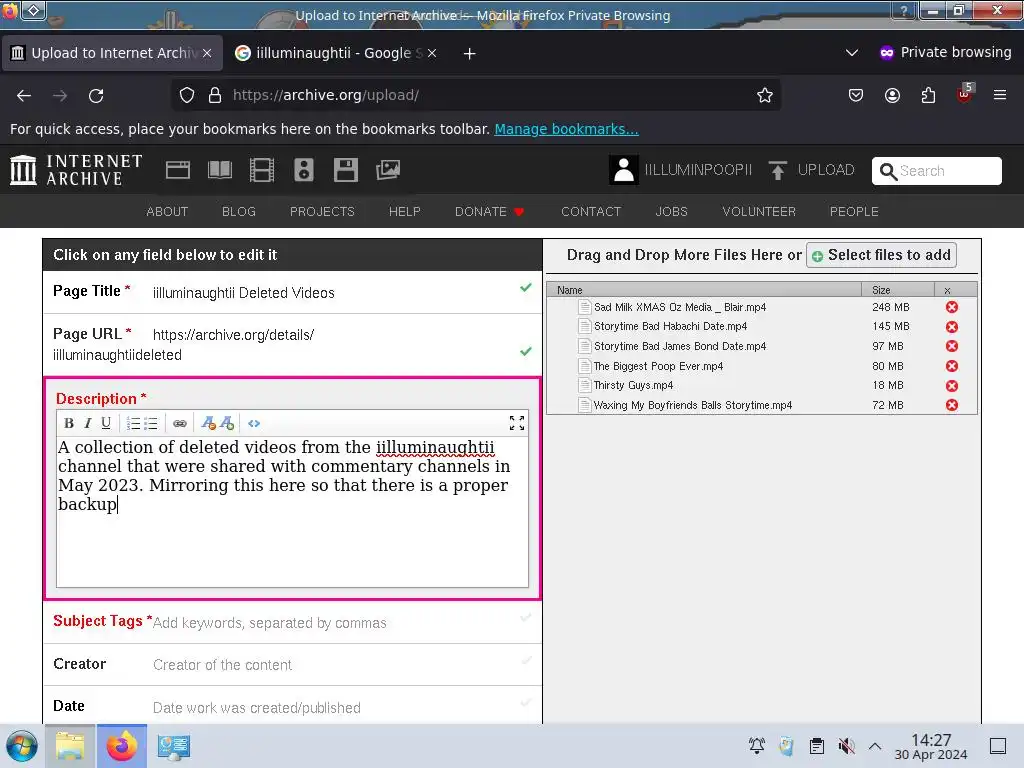
Task: Edit the Page URL identifier
Action: pos(293,345)
